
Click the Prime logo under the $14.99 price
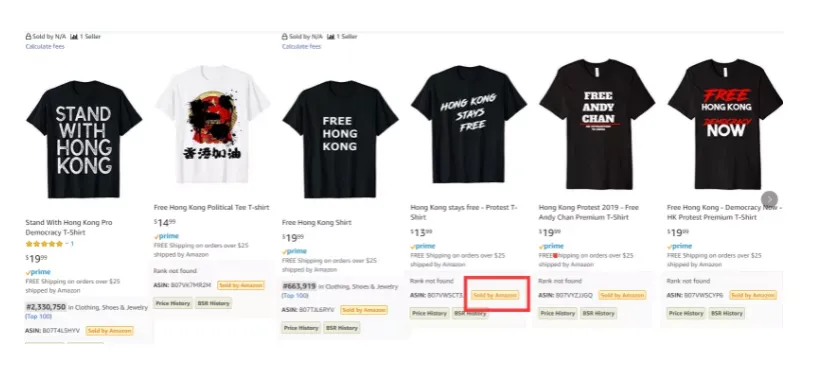coord(166,236)
